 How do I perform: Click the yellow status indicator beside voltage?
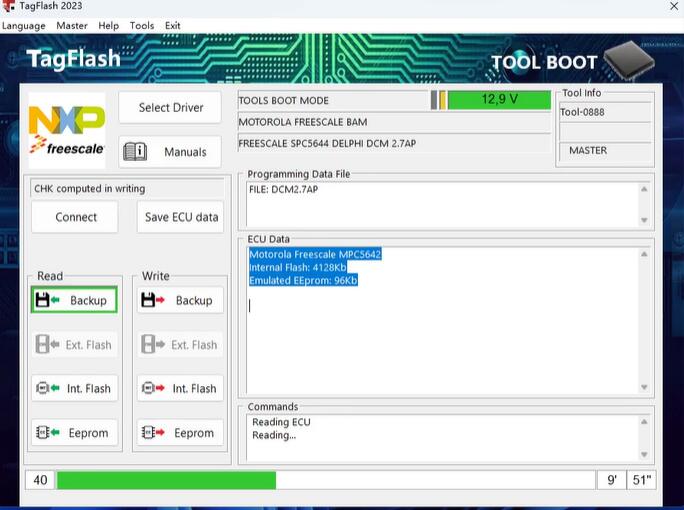[442, 100]
